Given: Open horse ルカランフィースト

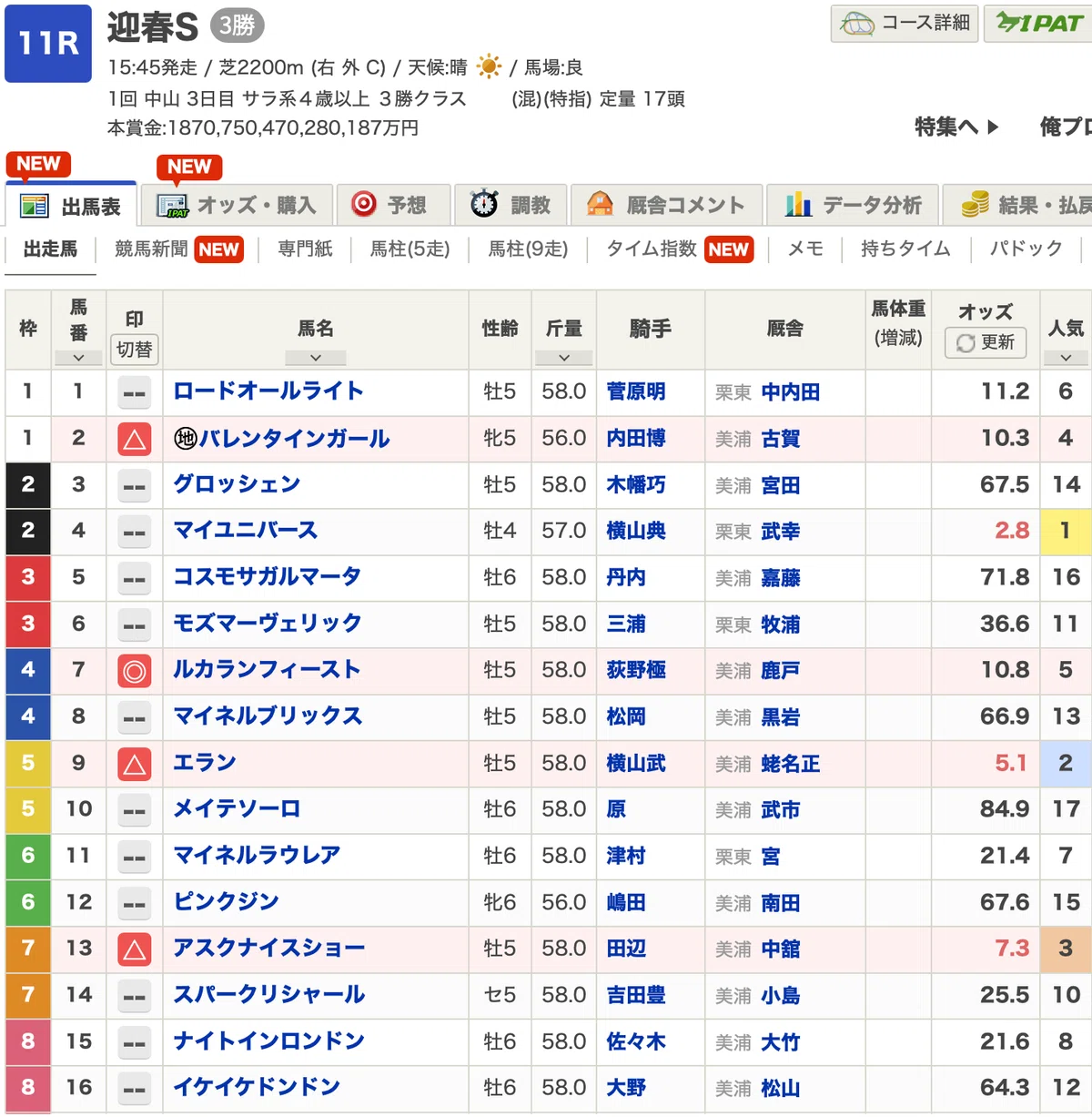Looking at the screenshot, I should pos(267,669).
